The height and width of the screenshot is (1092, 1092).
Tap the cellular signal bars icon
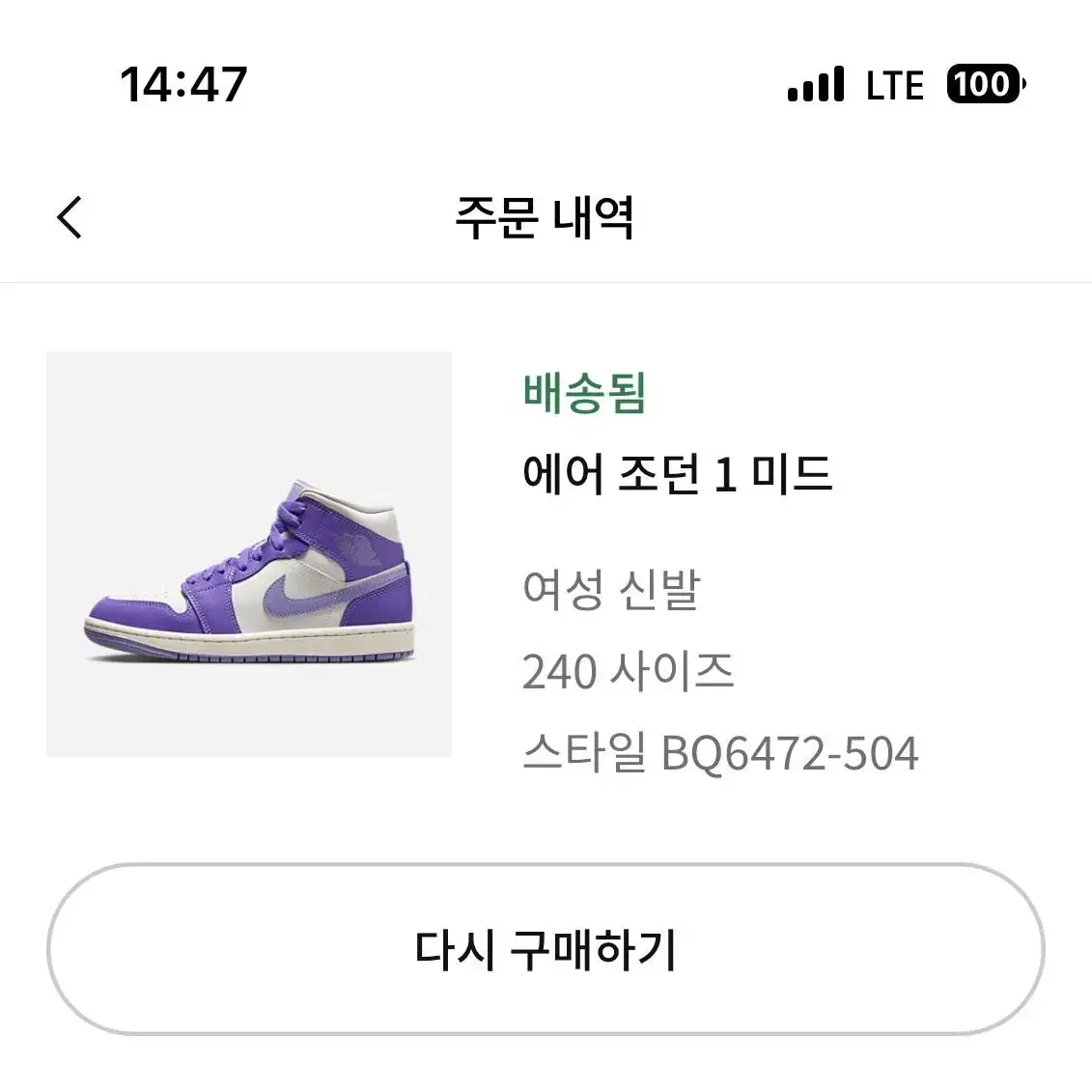tap(816, 84)
